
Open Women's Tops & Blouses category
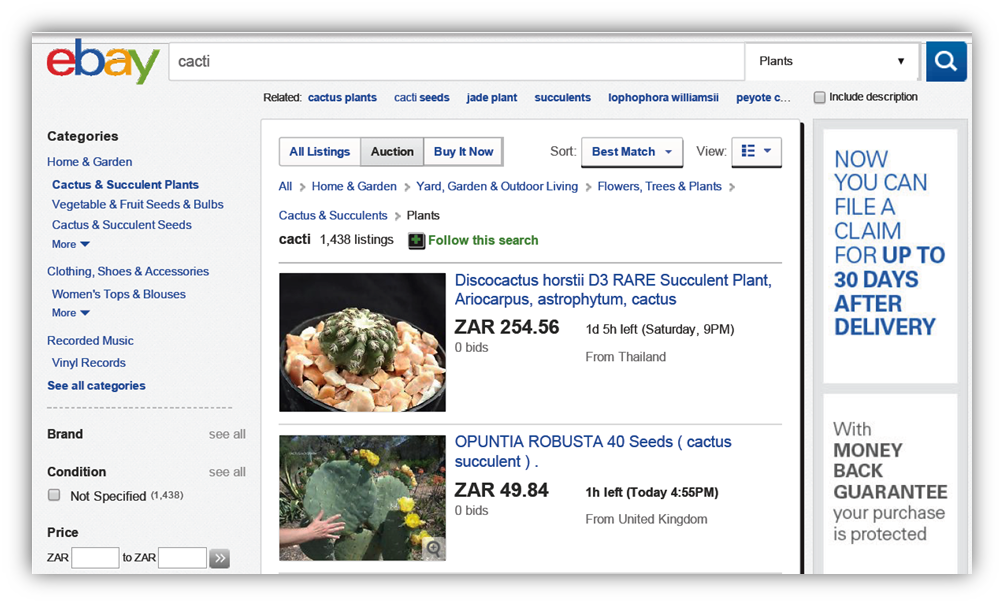coord(118,294)
